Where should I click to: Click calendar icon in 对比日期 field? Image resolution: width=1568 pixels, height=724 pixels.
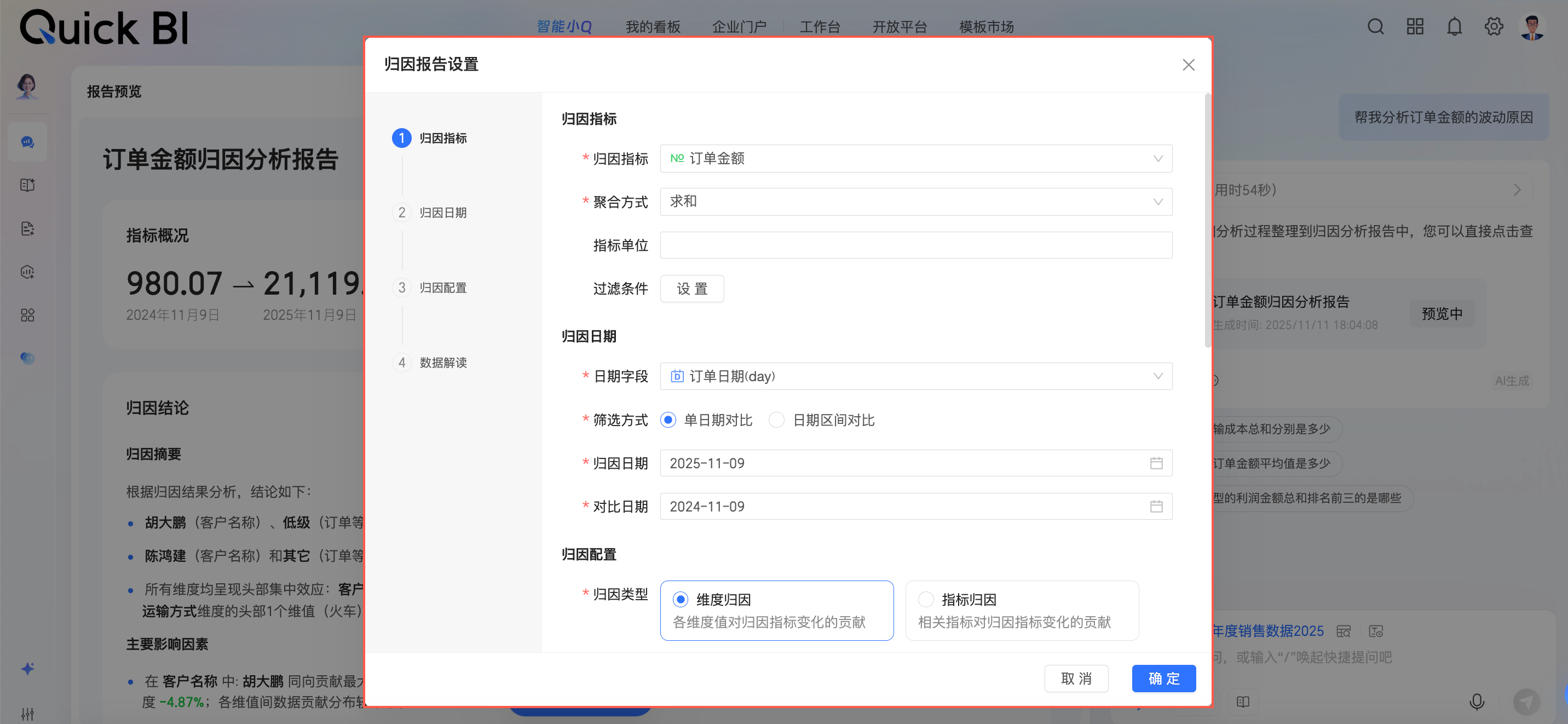pos(1156,507)
